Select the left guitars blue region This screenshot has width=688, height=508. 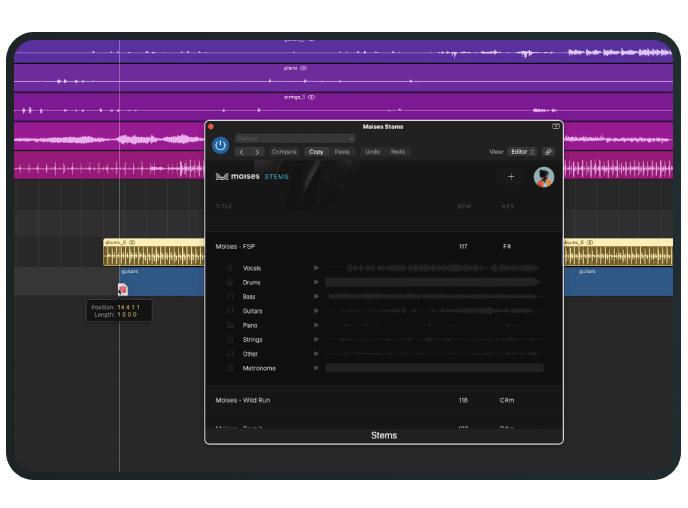pos(162,282)
